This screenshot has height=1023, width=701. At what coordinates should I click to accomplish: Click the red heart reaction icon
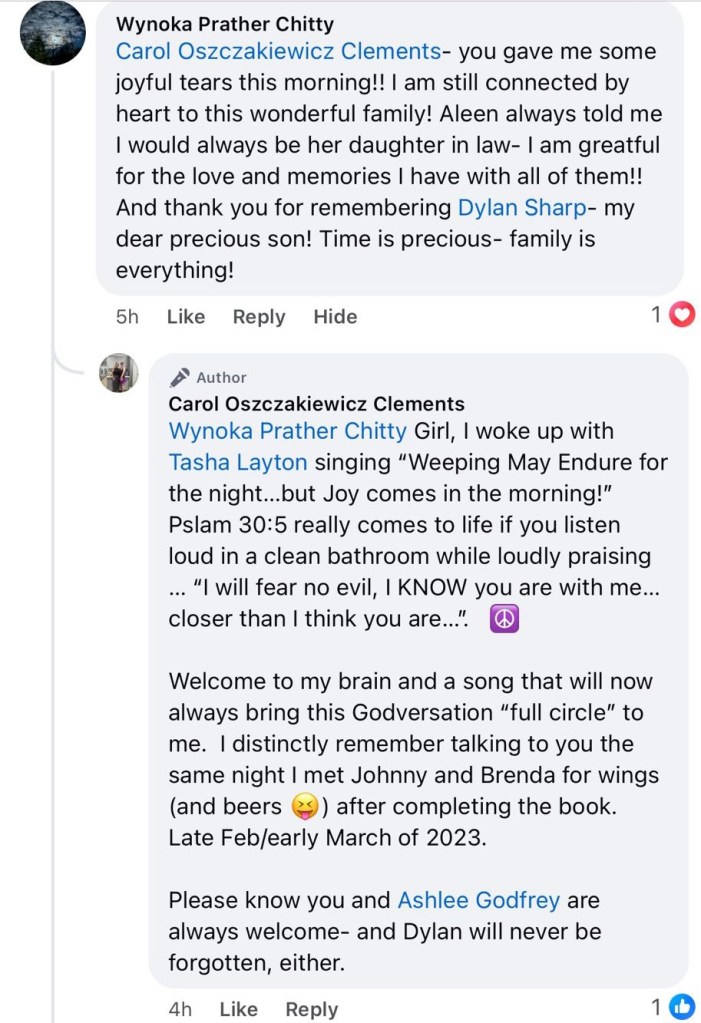(683, 315)
